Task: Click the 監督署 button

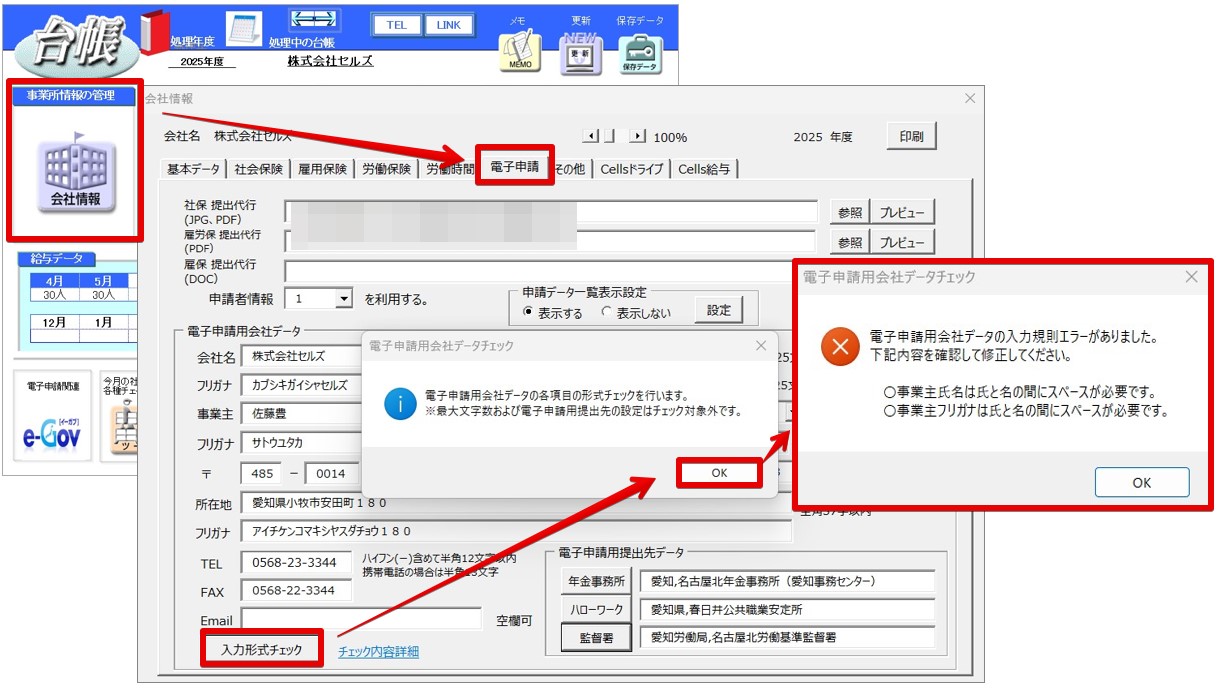Action: 597,637
